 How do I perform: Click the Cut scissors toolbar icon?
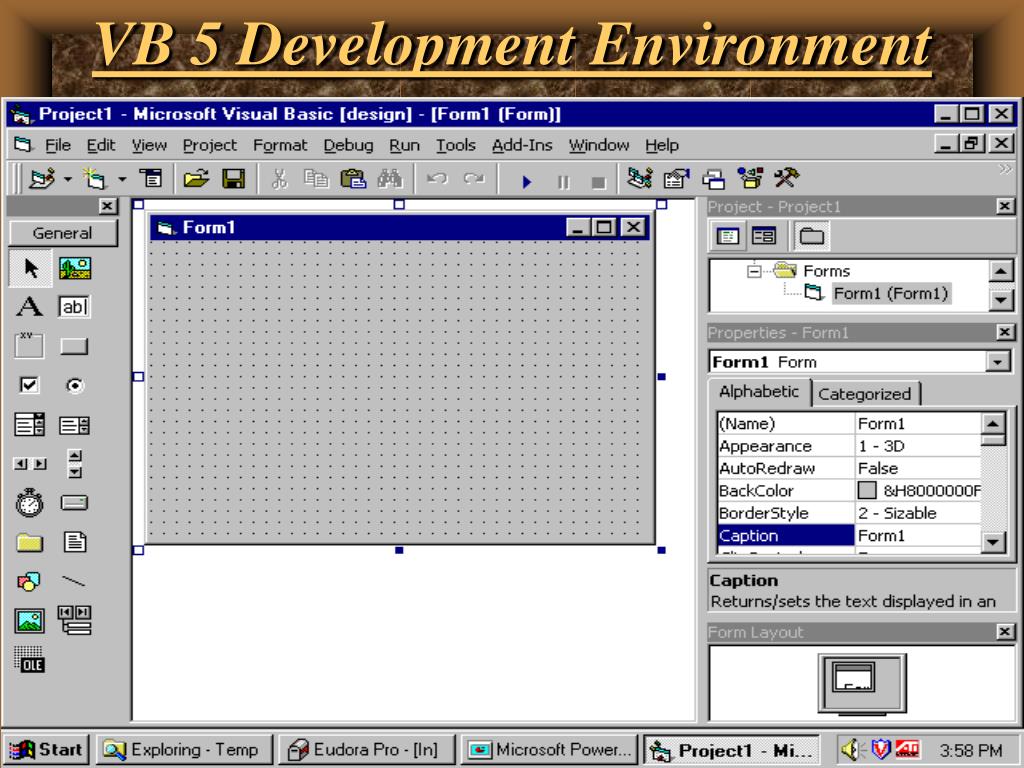280,178
